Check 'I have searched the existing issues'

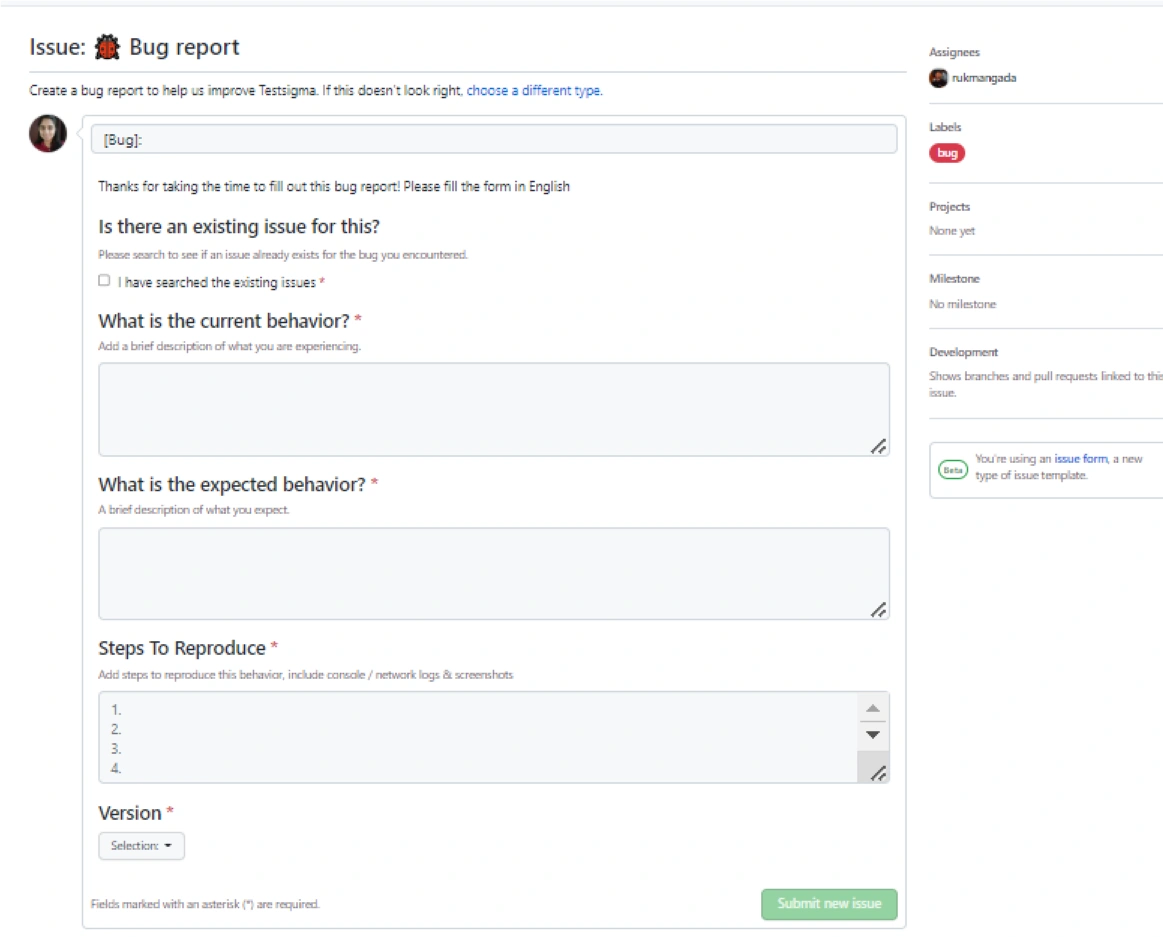pyautogui.click(x=104, y=281)
